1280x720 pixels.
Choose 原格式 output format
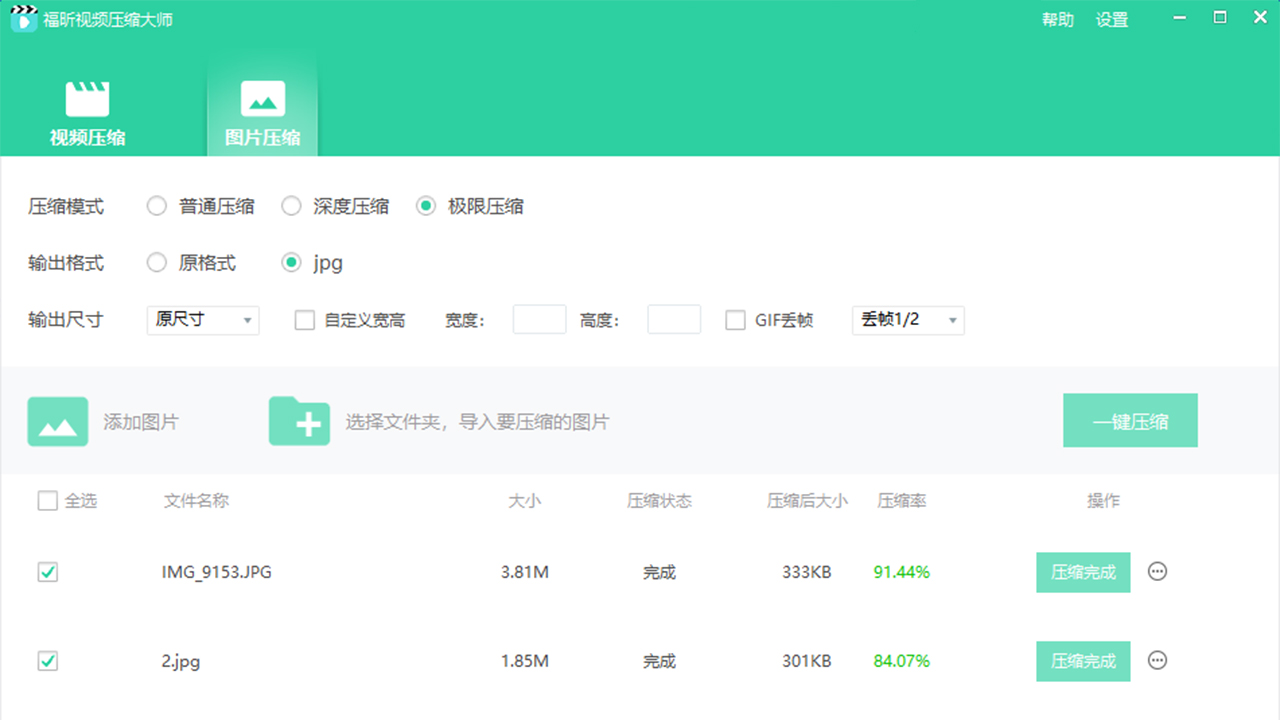click(156, 263)
